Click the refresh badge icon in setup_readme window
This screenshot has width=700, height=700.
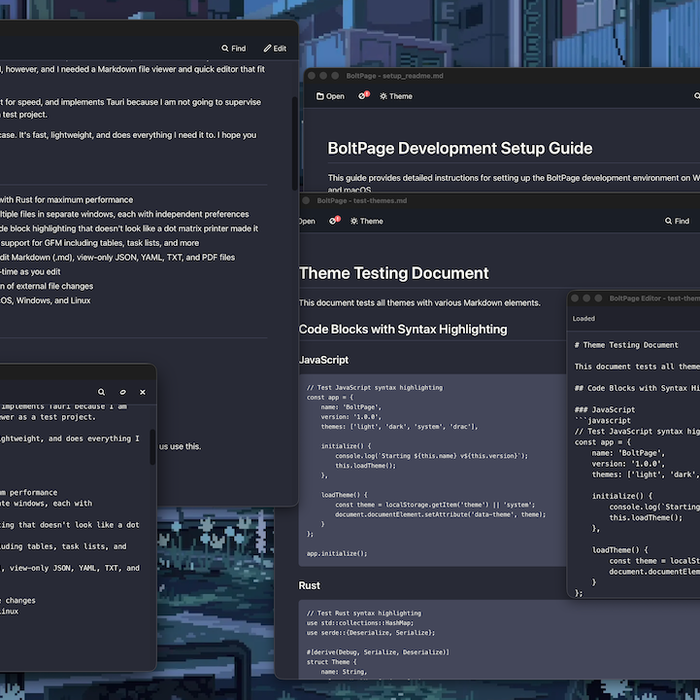point(364,97)
